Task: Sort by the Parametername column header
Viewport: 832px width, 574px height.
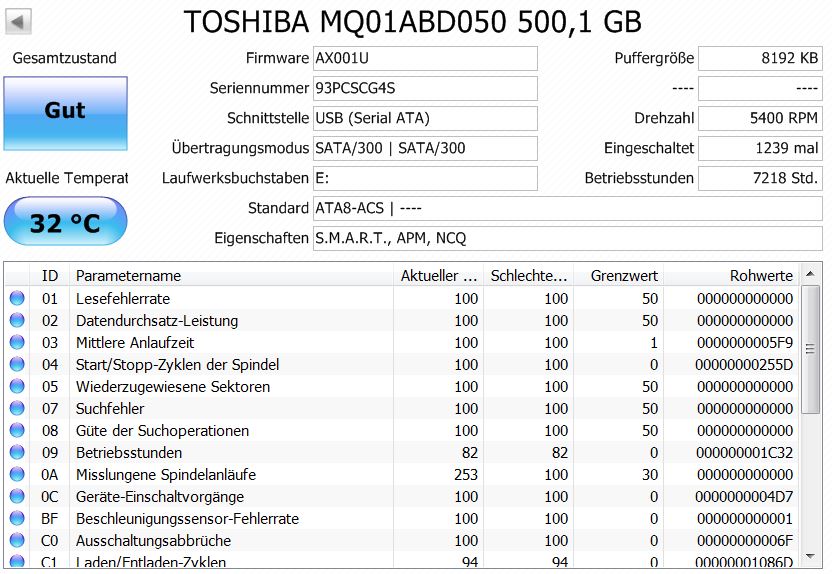Action: click(230, 276)
